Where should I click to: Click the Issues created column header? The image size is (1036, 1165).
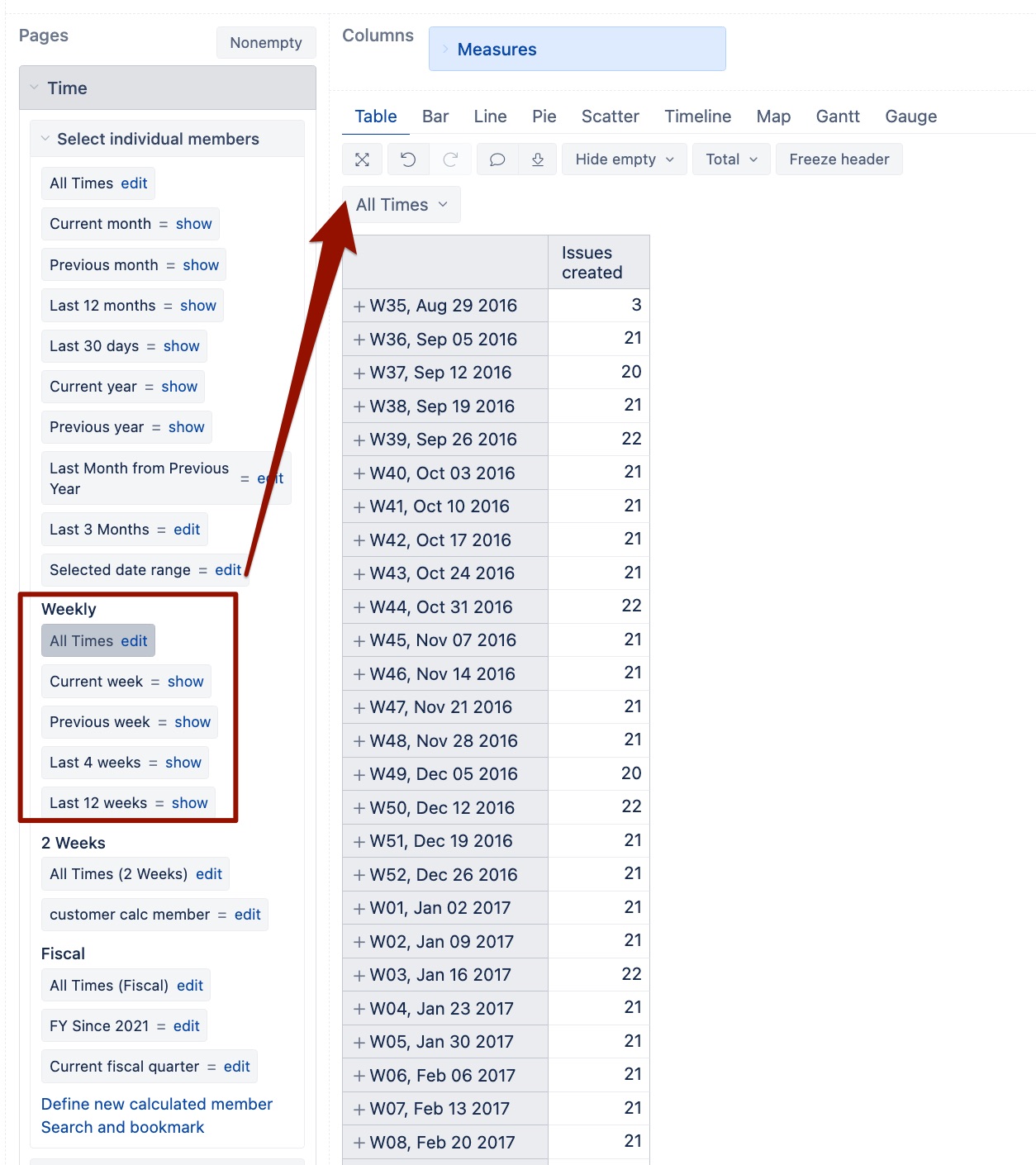point(599,263)
